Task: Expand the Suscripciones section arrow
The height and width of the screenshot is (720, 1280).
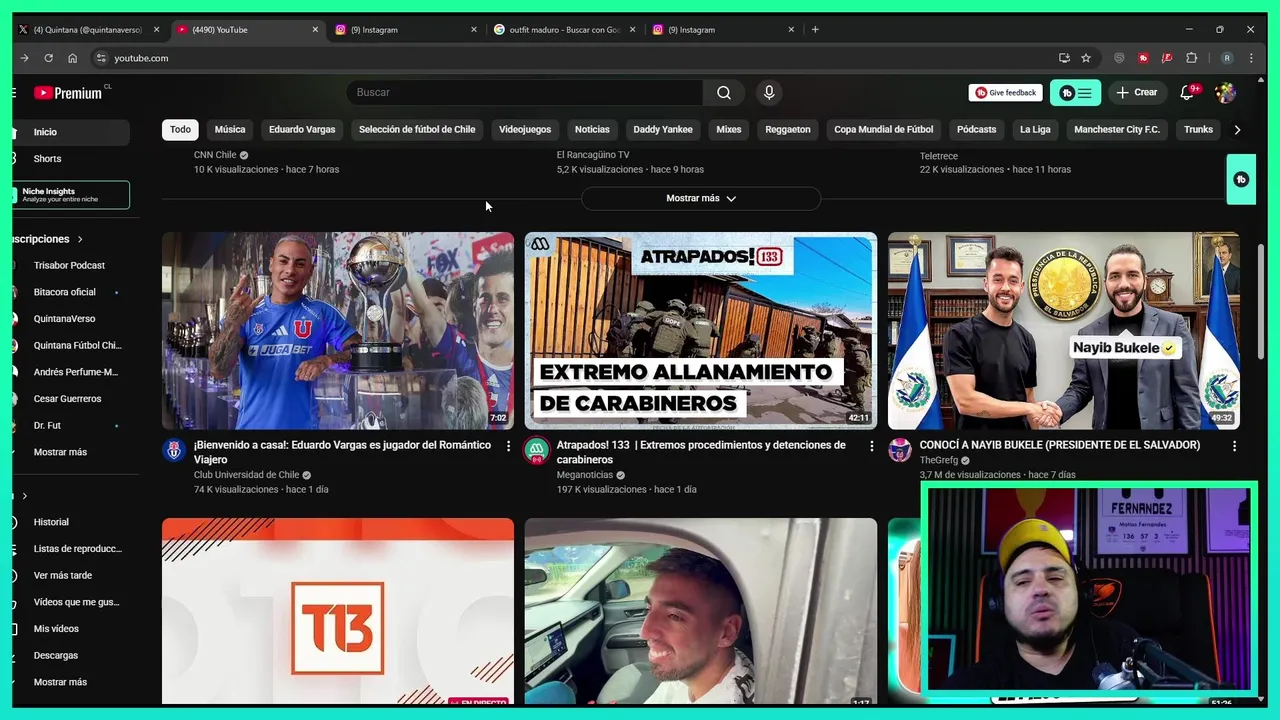Action: 80,239
